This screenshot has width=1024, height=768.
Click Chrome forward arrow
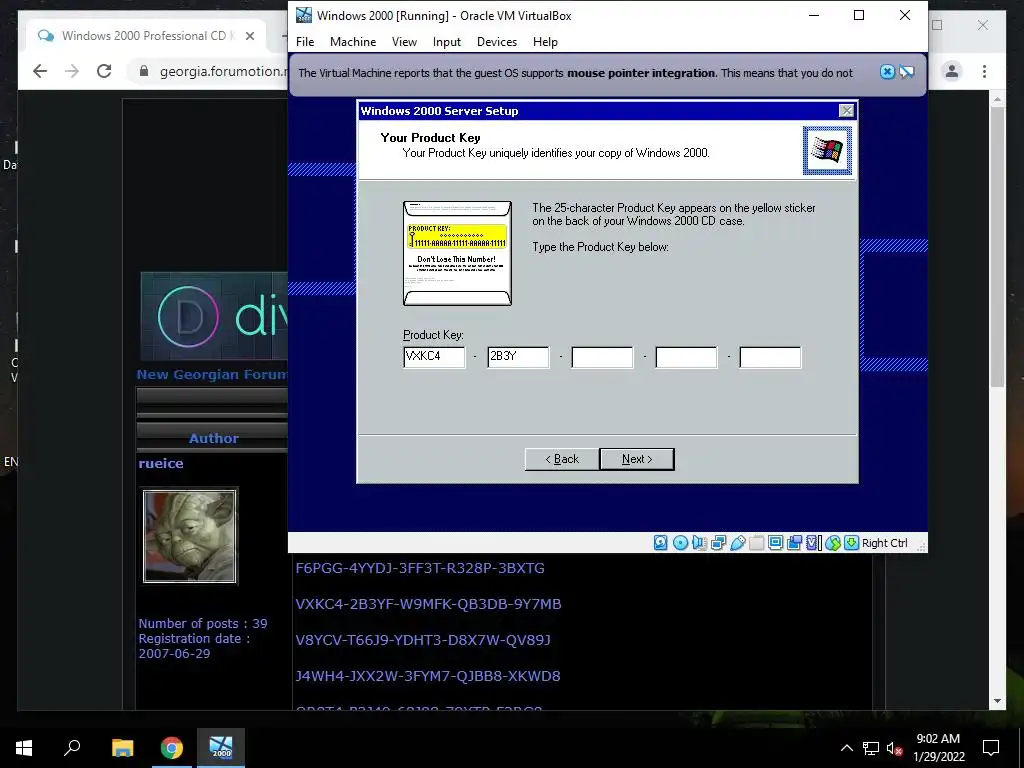coord(72,71)
